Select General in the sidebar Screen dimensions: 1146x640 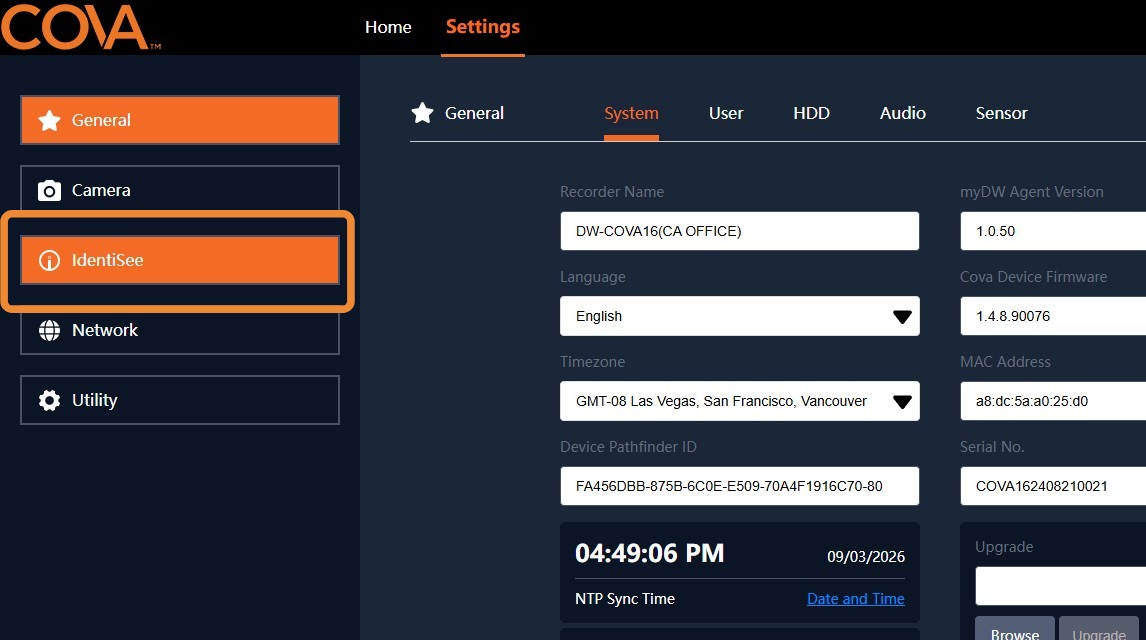click(x=180, y=120)
